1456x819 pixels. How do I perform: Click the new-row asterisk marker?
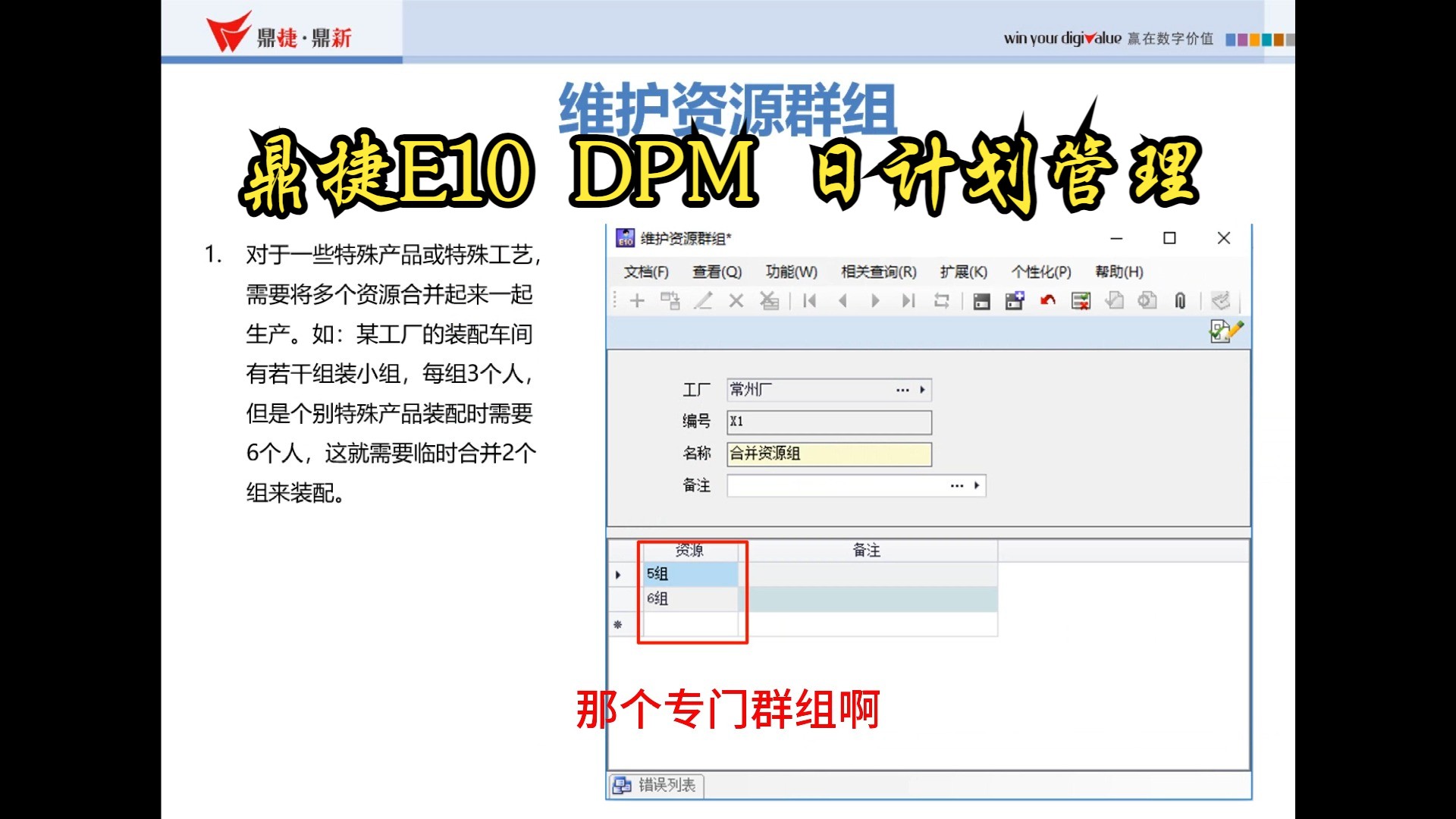[618, 625]
